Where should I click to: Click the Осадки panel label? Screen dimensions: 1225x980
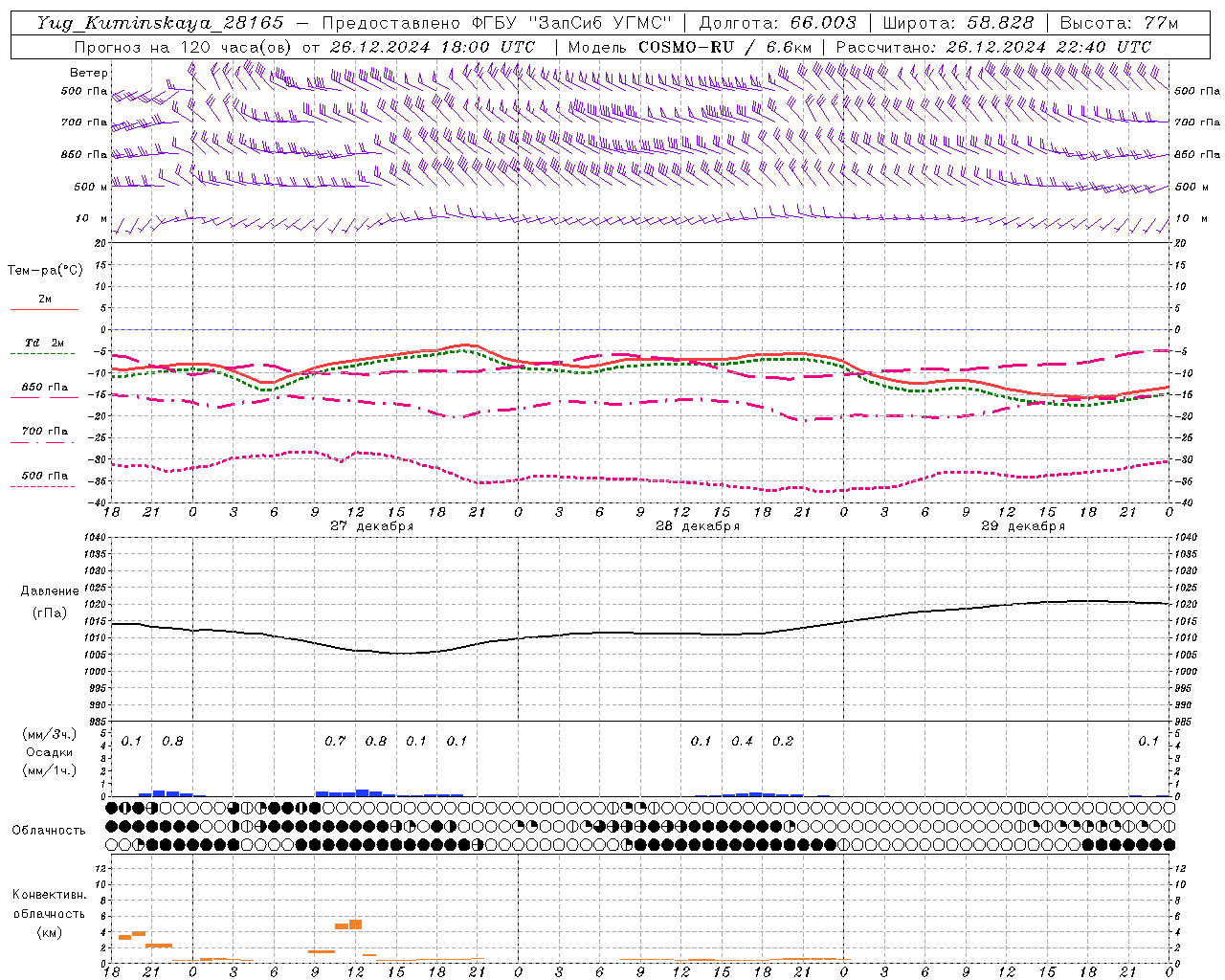tap(50, 752)
